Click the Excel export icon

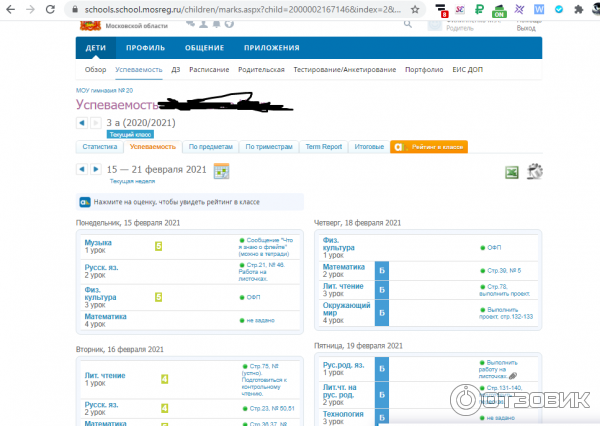coord(511,172)
